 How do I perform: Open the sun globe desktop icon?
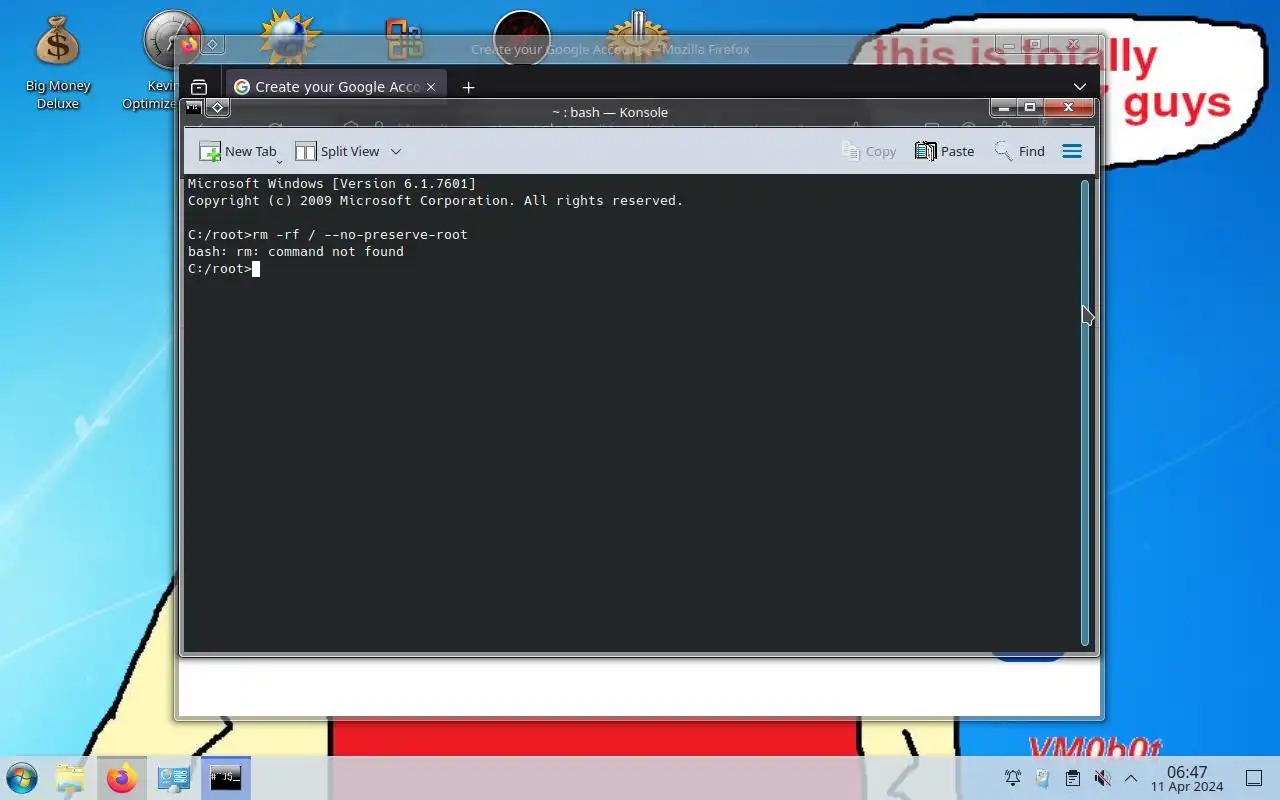pyautogui.click(x=289, y=36)
